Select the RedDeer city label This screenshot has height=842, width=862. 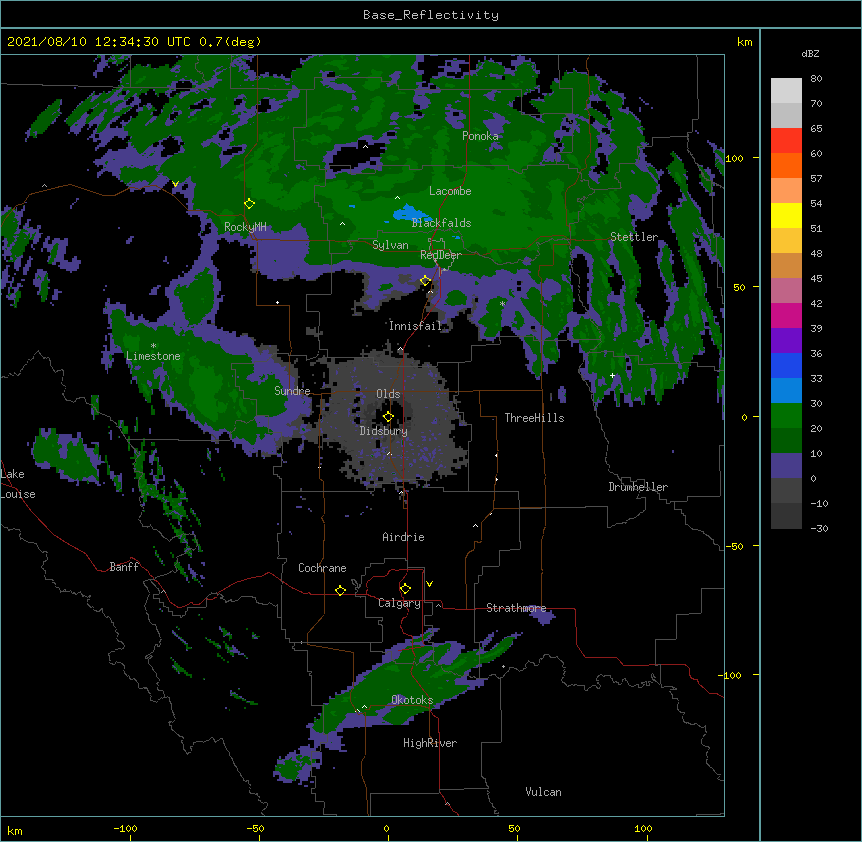pos(441,255)
